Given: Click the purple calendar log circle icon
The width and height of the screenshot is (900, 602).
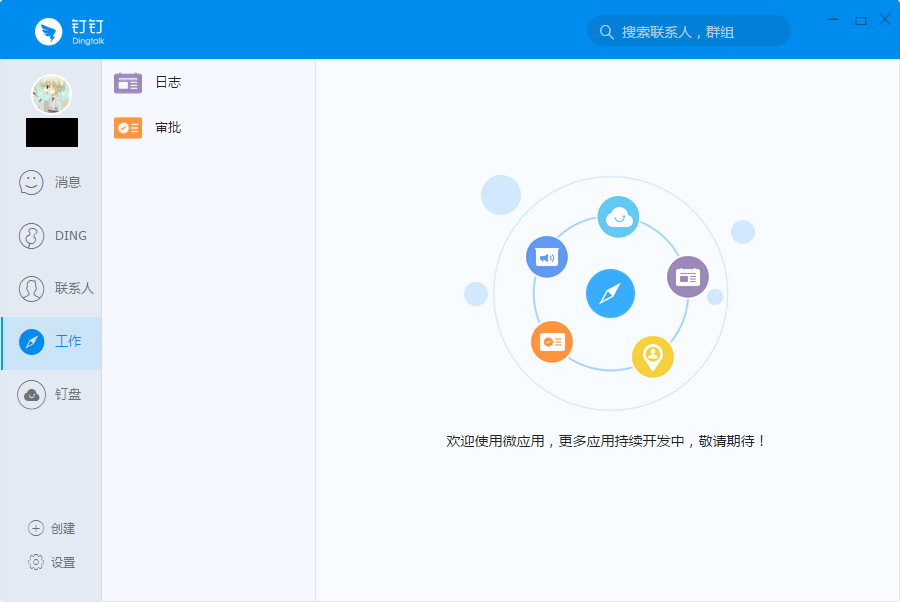Looking at the screenshot, I should point(688,277).
